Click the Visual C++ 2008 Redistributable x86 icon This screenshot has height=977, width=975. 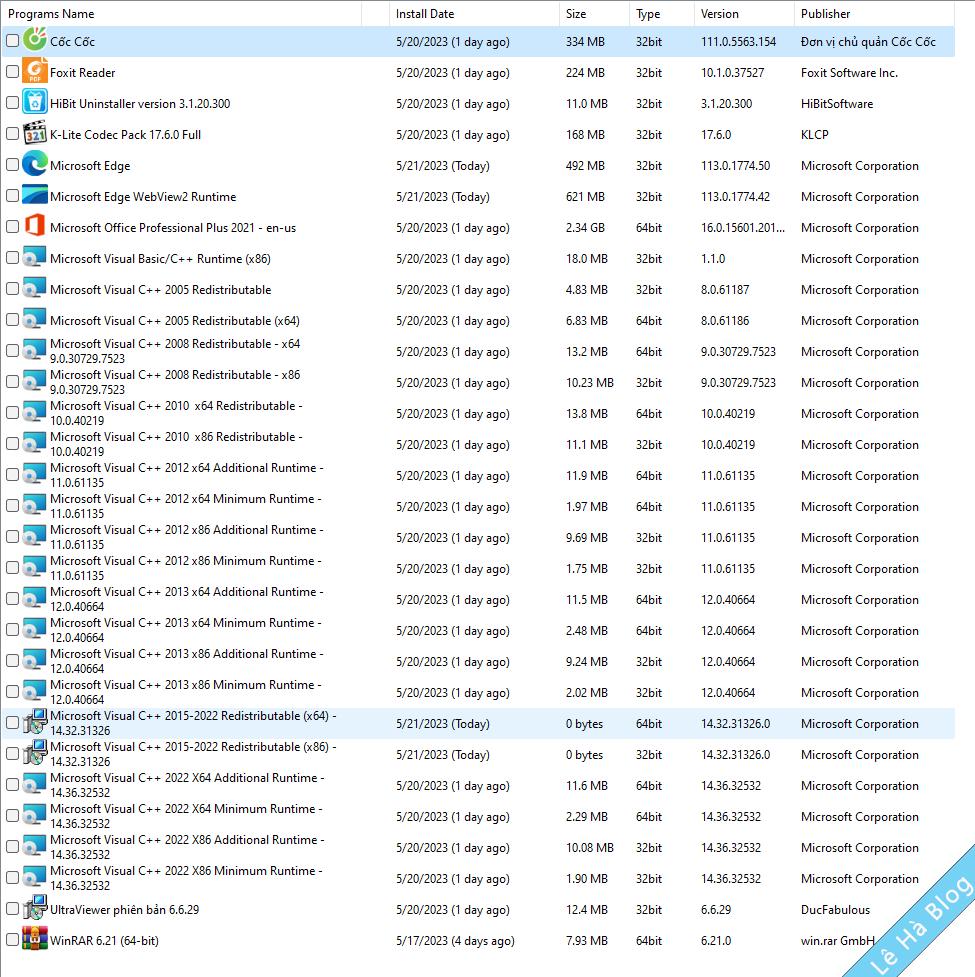(35, 381)
